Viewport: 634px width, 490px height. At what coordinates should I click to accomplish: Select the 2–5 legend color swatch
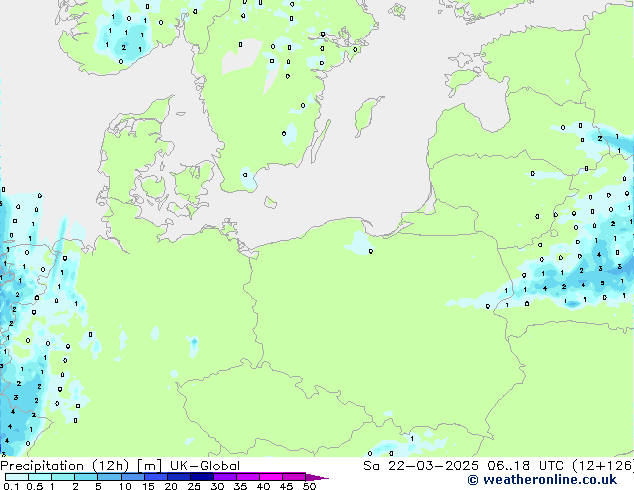pos(86,477)
